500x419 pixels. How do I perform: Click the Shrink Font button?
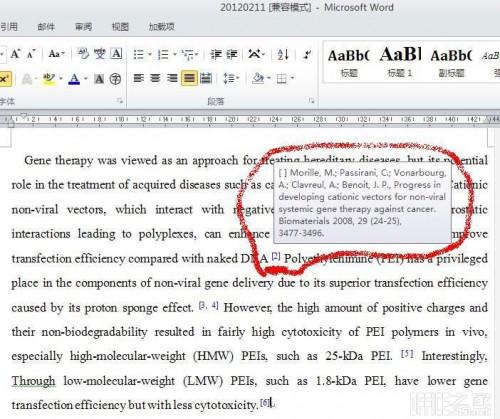pos(31,54)
